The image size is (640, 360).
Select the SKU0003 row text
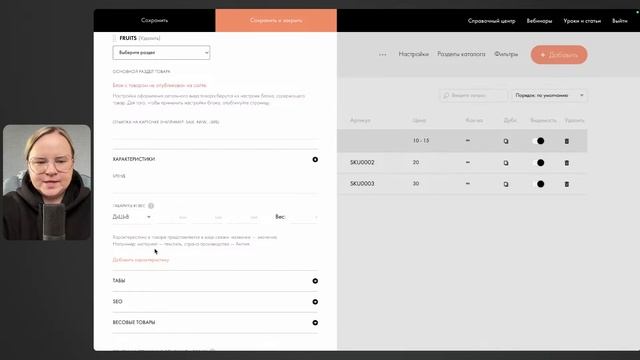(362, 184)
